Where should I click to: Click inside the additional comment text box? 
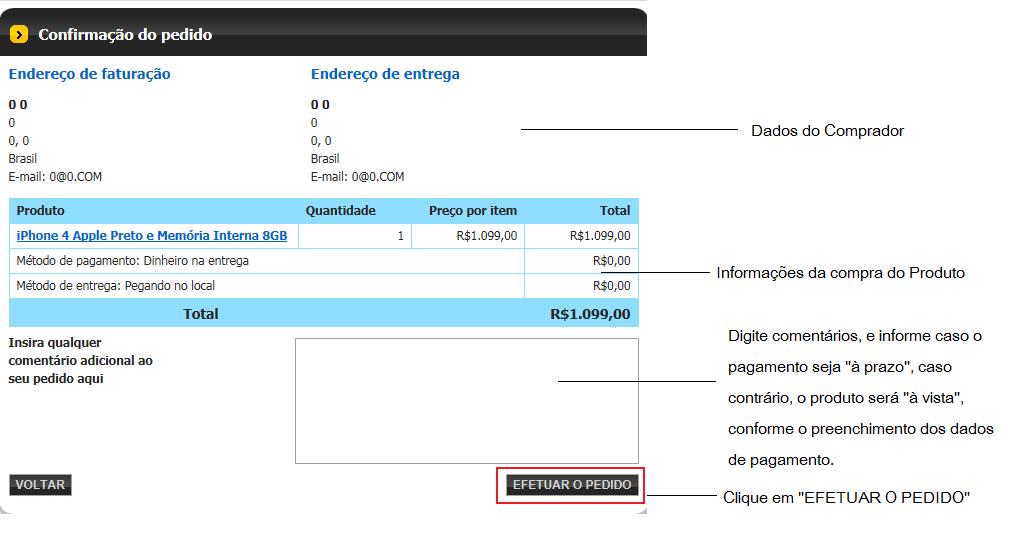pos(466,400)
